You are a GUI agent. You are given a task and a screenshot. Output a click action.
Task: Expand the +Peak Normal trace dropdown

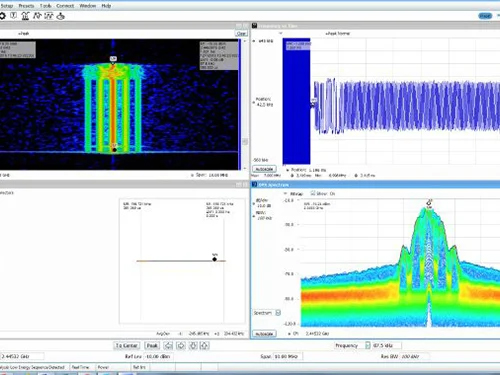pyautogui.click(x=280, y=33)
